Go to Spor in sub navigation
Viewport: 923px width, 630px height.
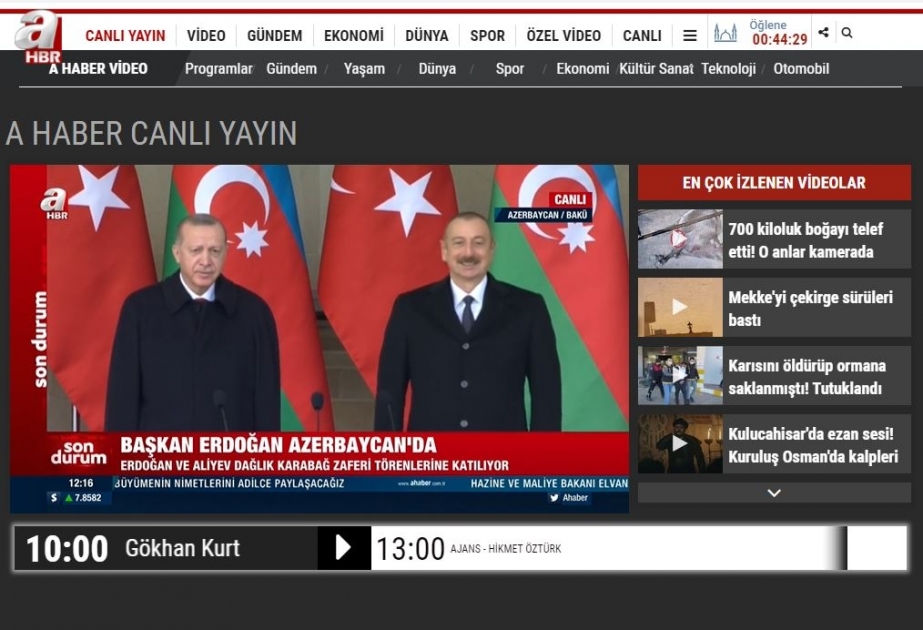[510, 69]
